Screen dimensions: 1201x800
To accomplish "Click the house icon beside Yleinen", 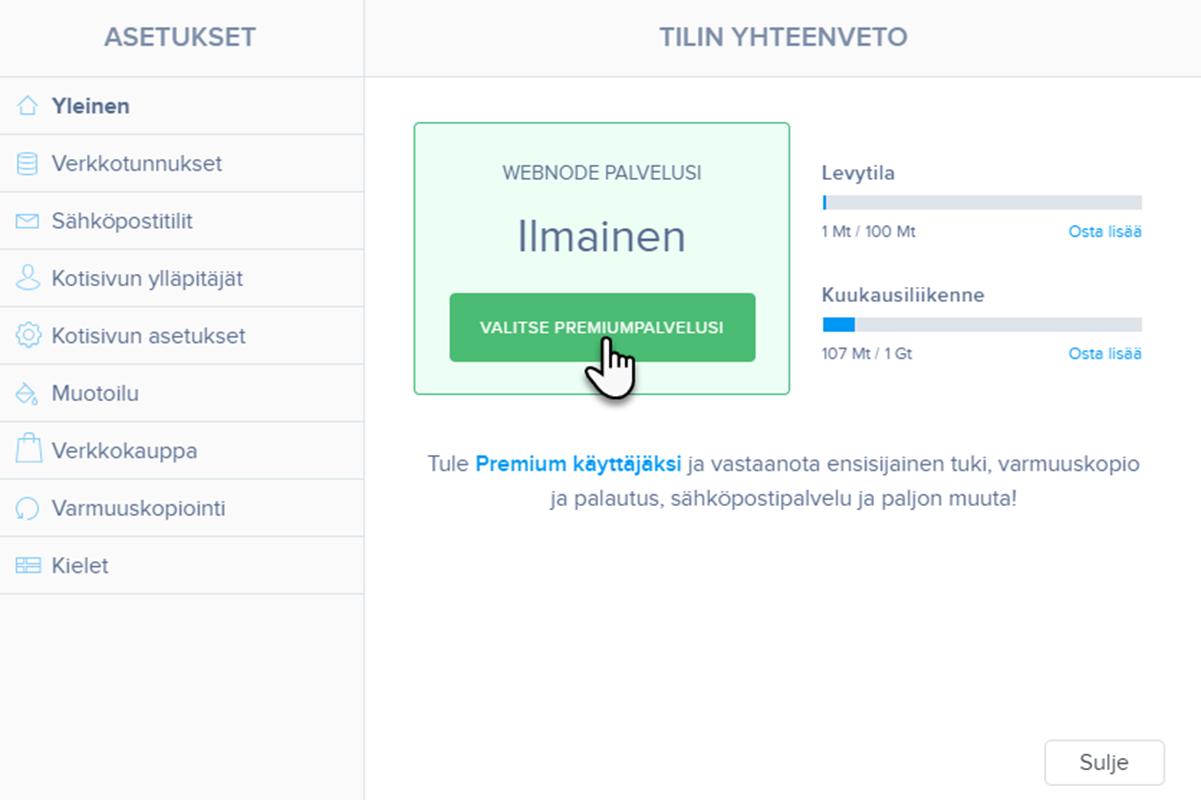I will click(27, 106).
